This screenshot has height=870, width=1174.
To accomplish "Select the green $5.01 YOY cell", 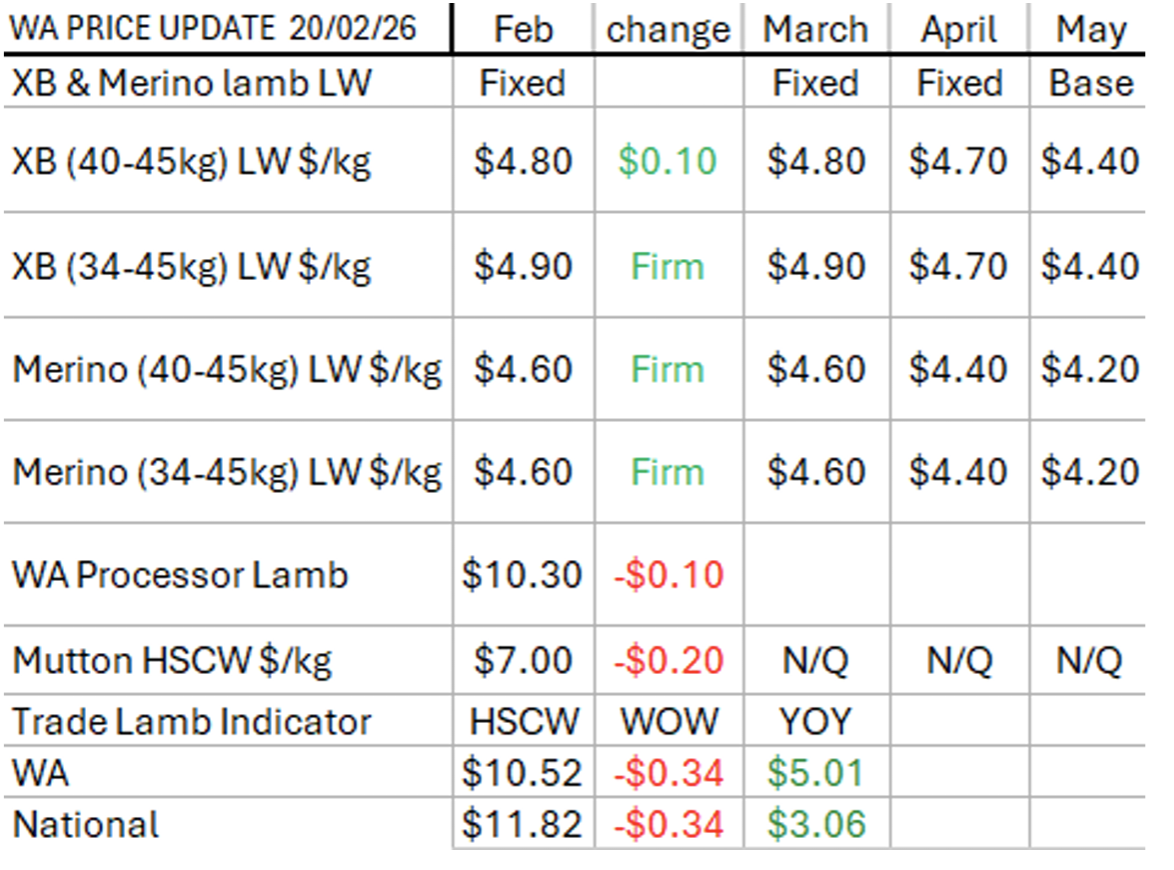I will [815, 773].
